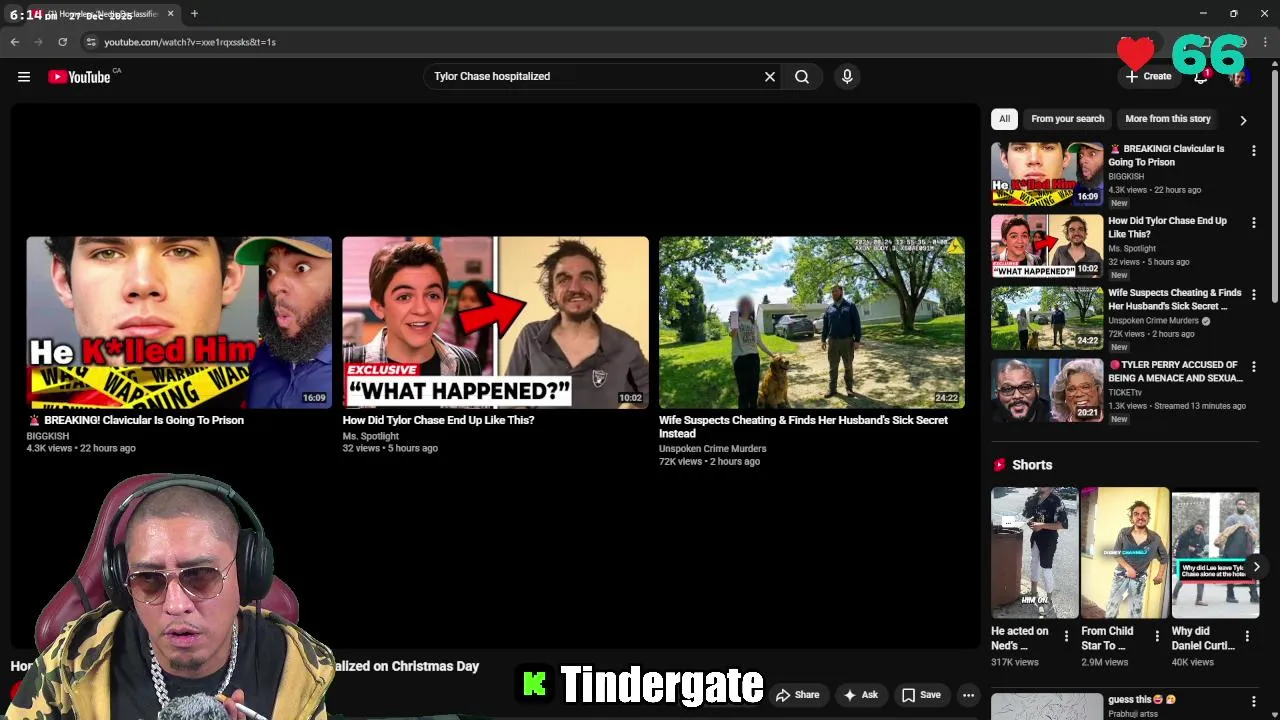Click the address bar URL
Viewport: 1280px width, 720px height.
click(x=190, y=42)
